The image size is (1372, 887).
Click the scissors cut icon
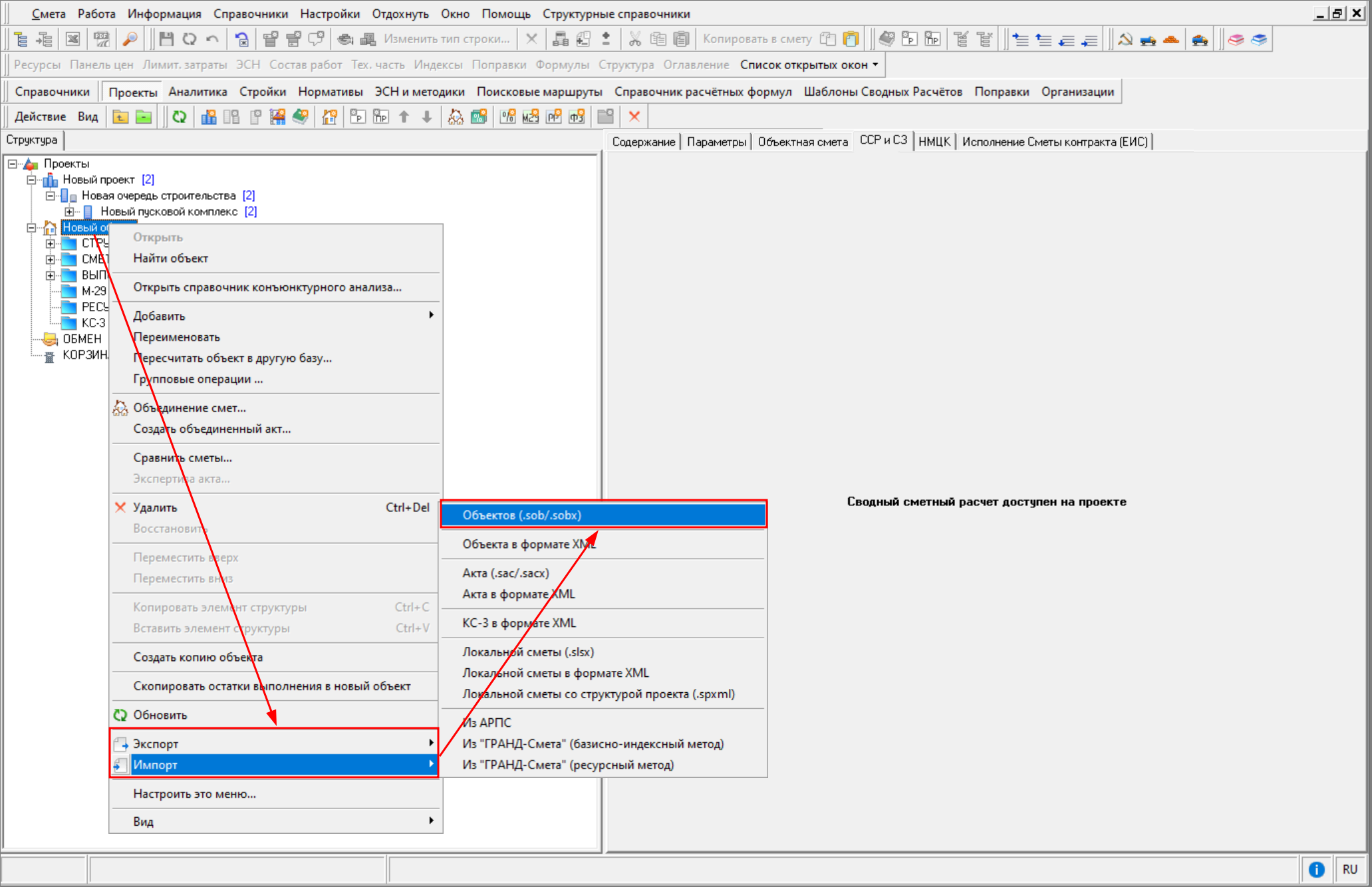[635, 39]
